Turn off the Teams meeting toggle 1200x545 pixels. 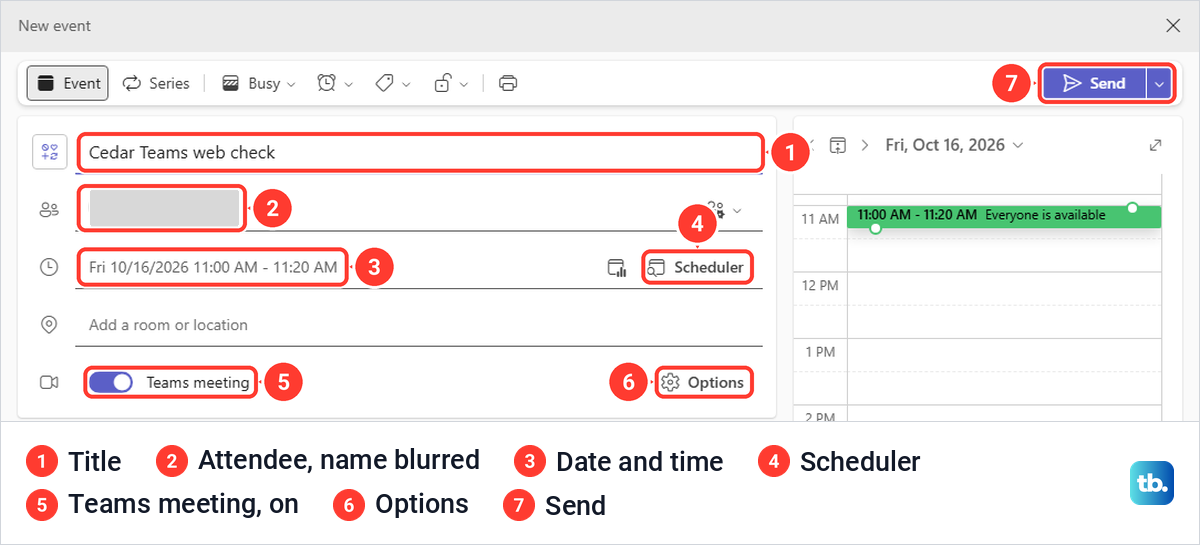(x=111, y=382)
